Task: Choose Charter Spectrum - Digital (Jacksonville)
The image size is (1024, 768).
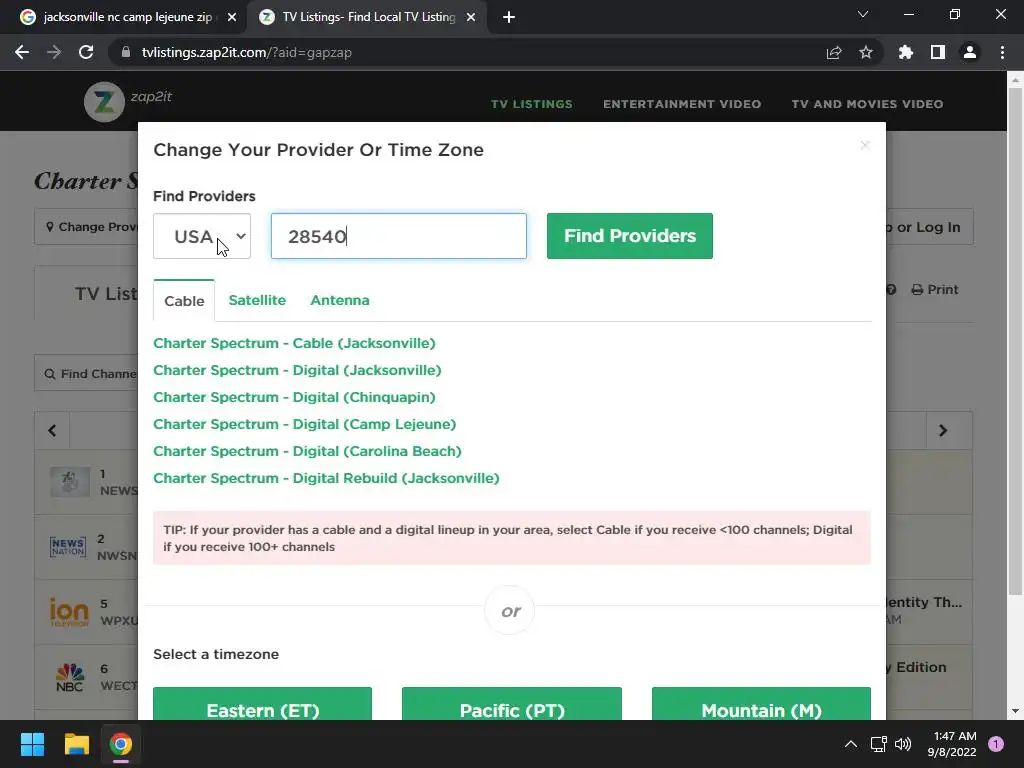Action: pos(297,370)
